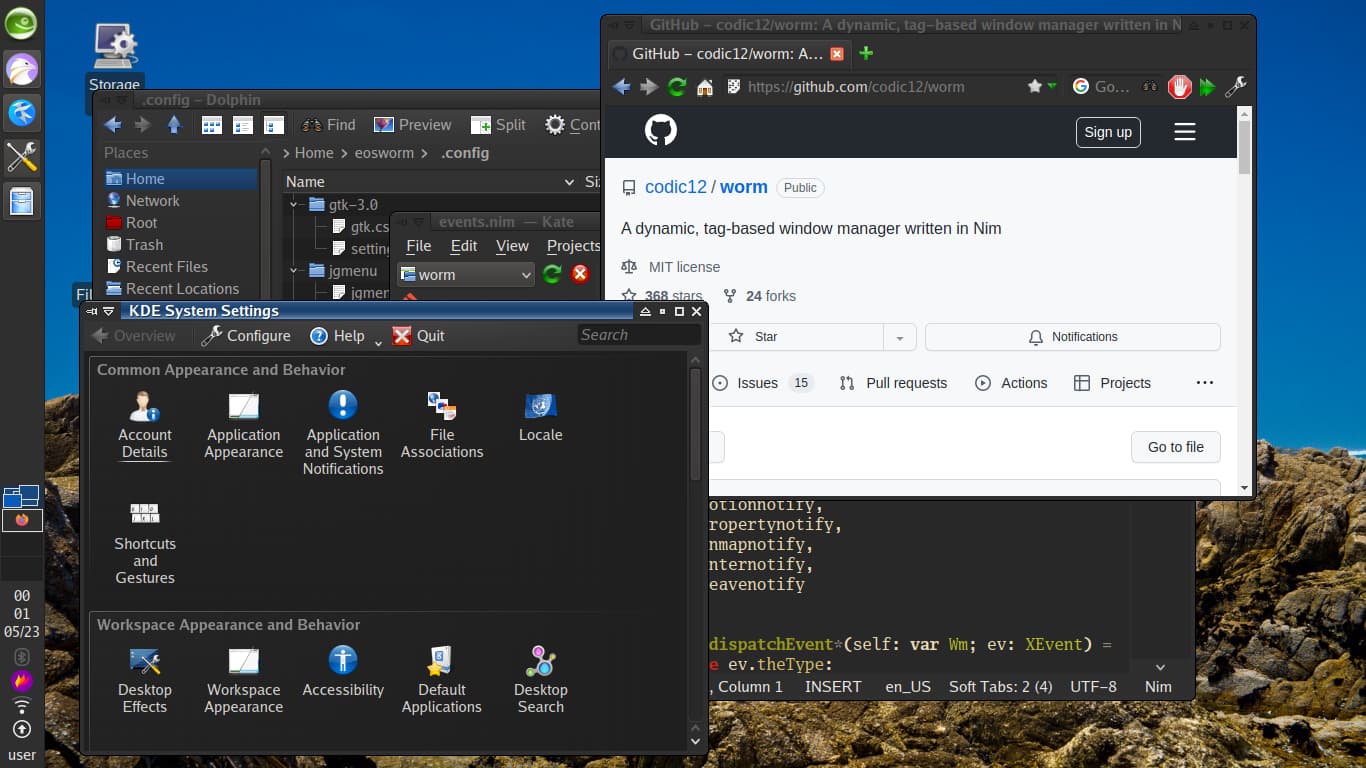Switch Dolphin to compact view mode

(x=243, y=125)
